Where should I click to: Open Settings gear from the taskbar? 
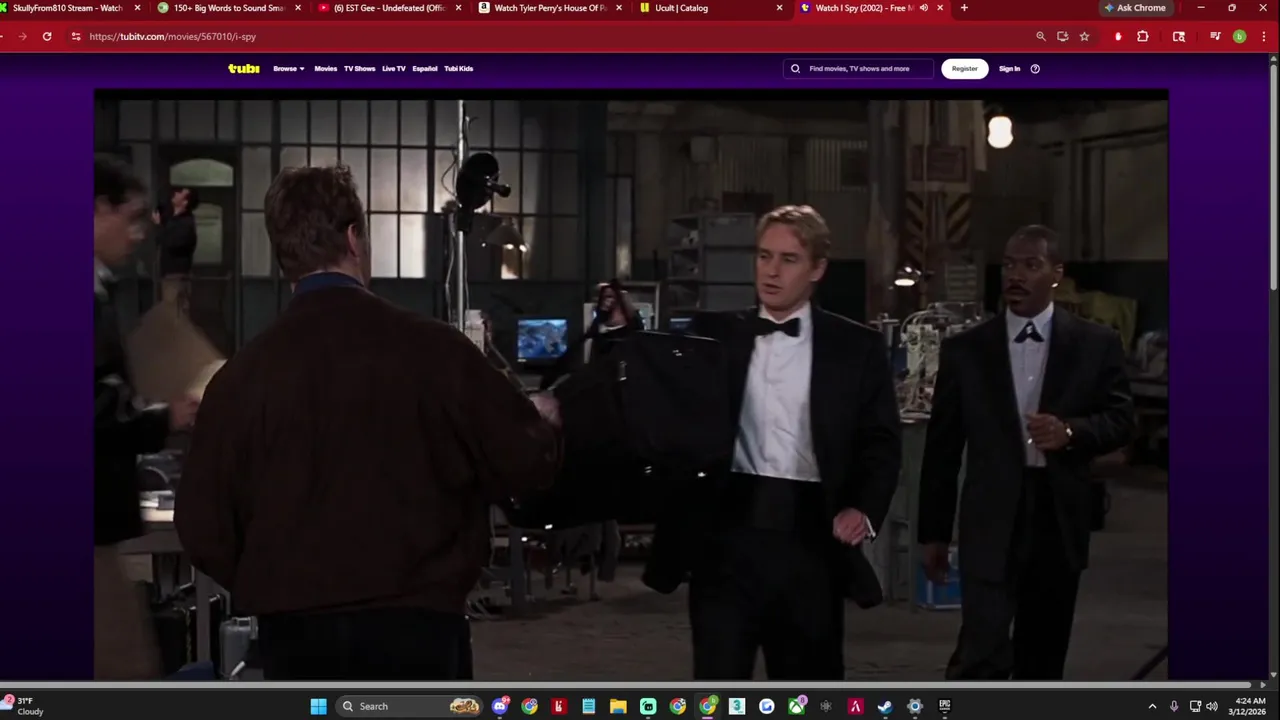[x=914, y=706]
